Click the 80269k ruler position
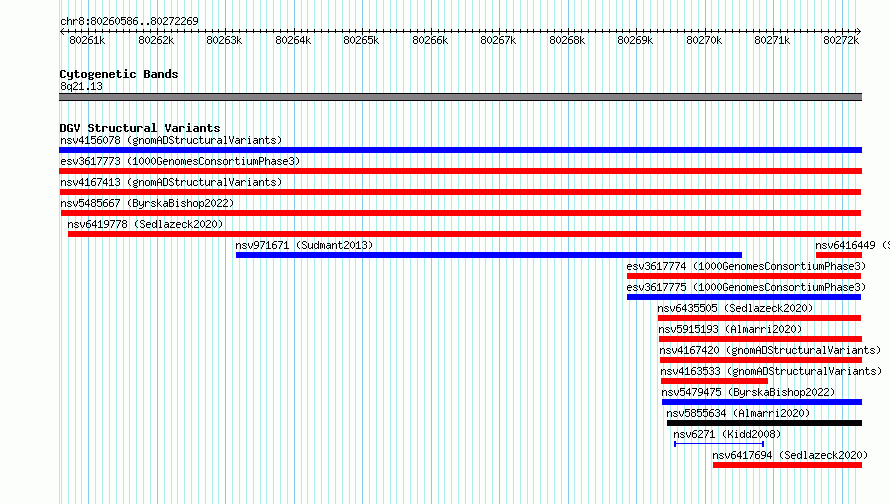Viewport: 890px width, 504px height. tap(635, 40)
